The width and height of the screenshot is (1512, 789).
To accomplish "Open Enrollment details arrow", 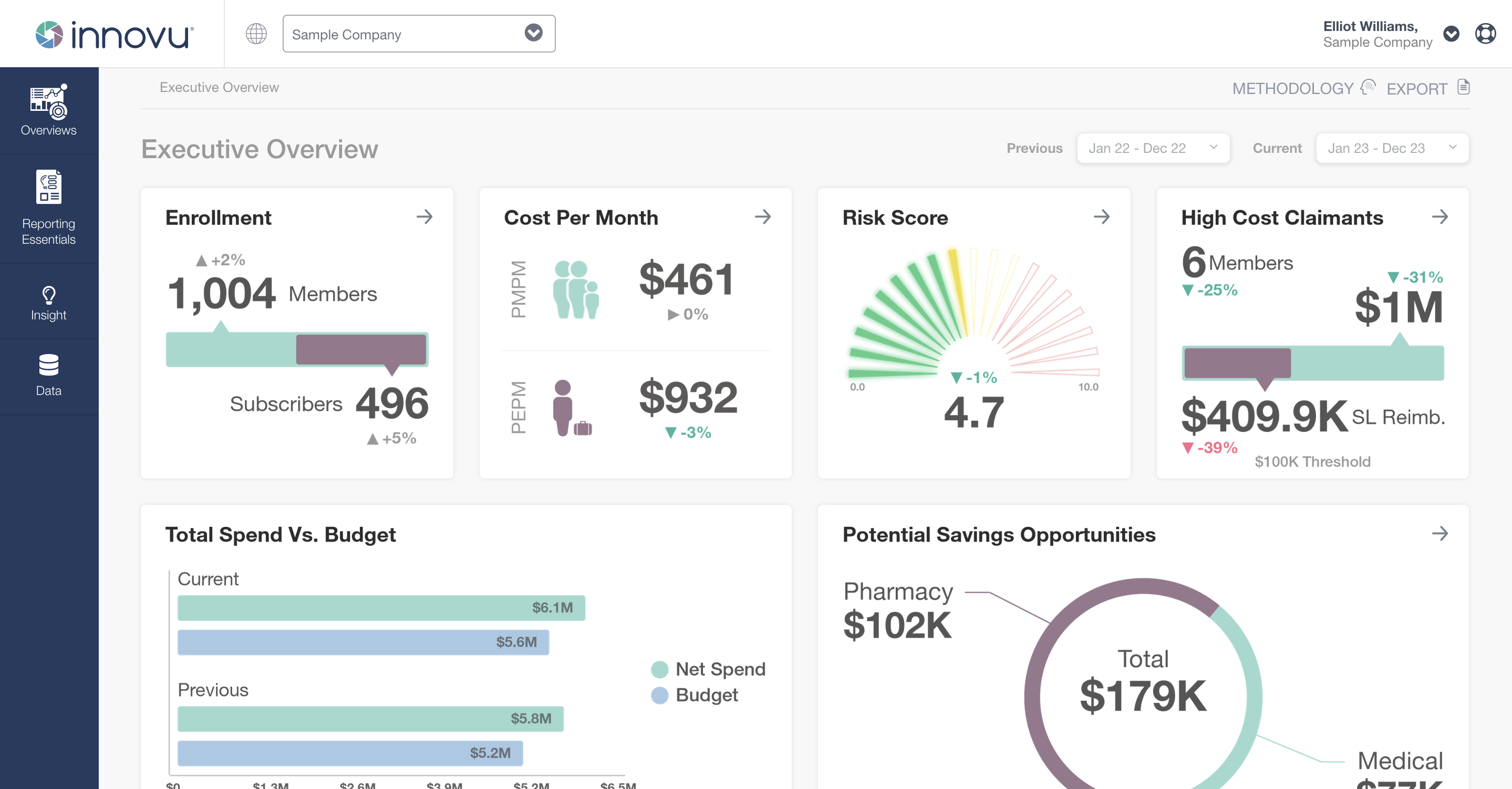I will (x=424, y=216).
